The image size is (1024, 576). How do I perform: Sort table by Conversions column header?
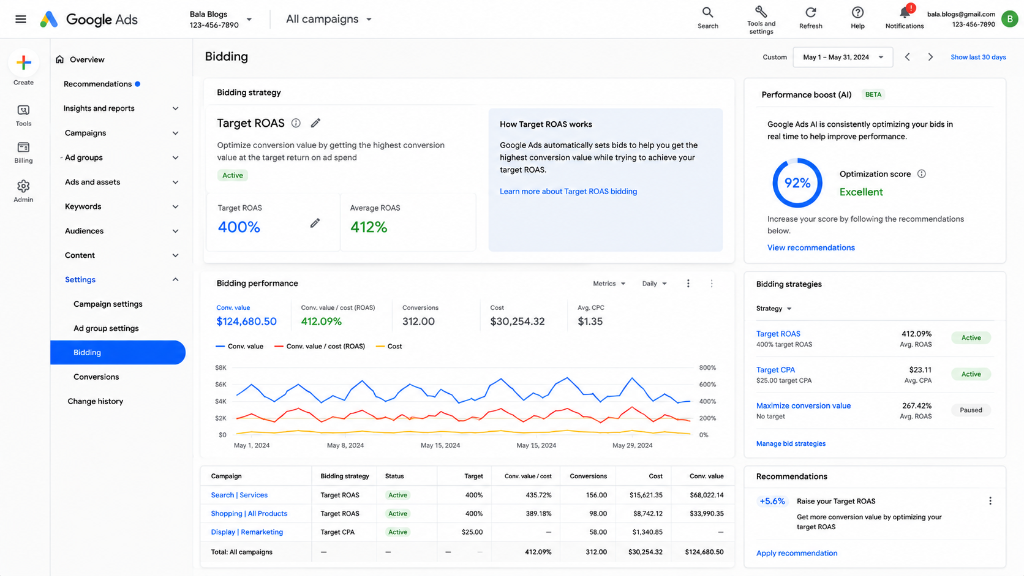[588, 476]
